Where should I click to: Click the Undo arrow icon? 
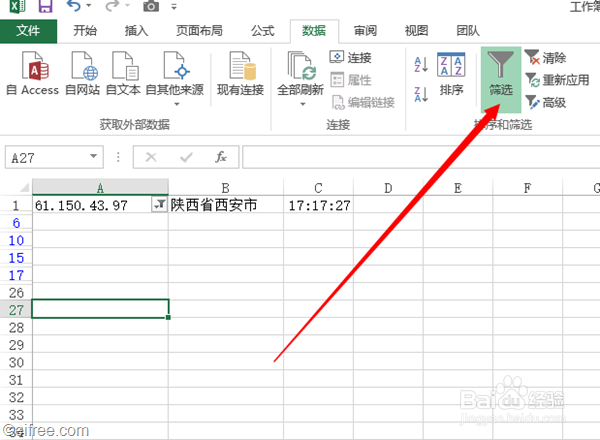73,6
